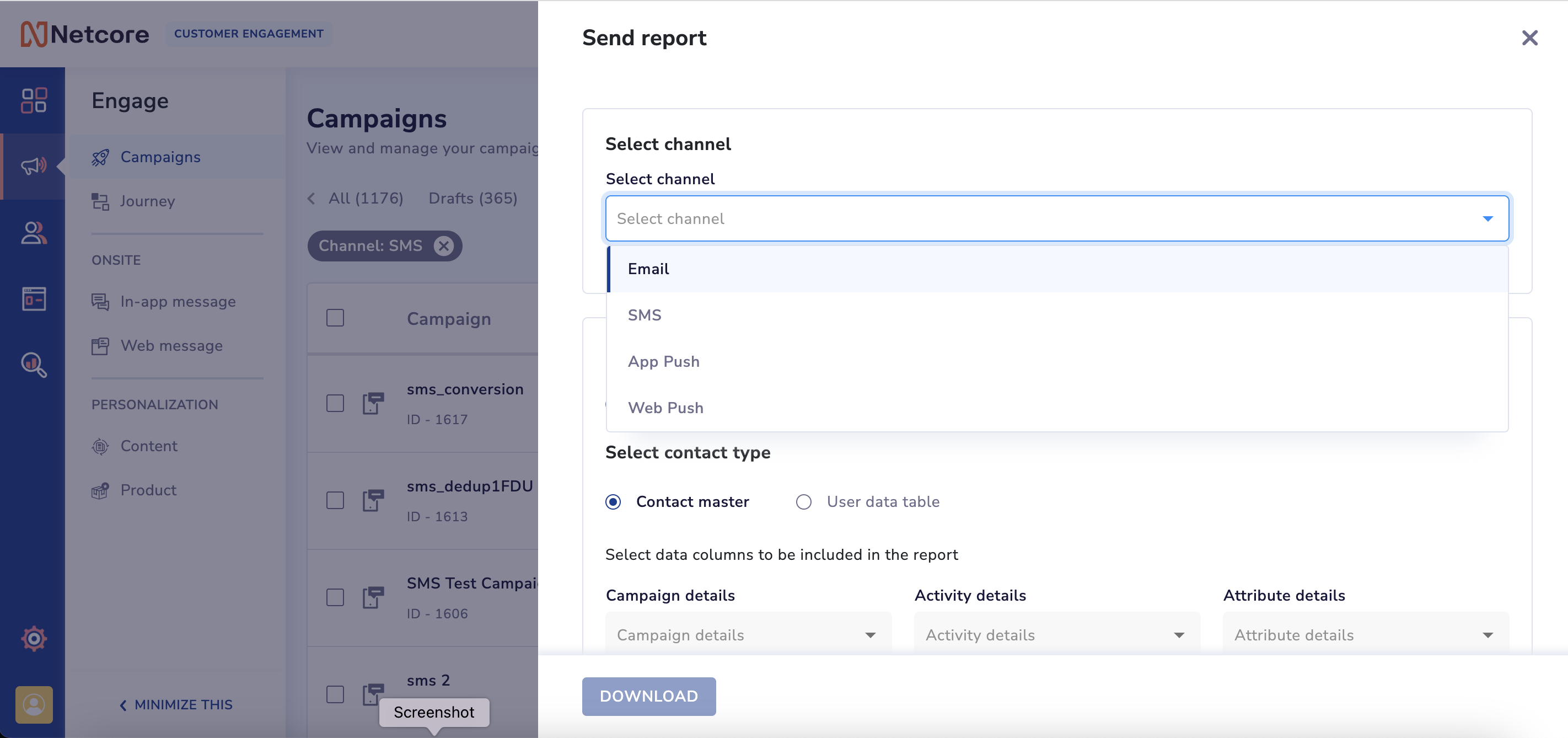Screen dimensions: 1568x738
Task: Expand the Campaign details dropdown
Action: (748, 635)
